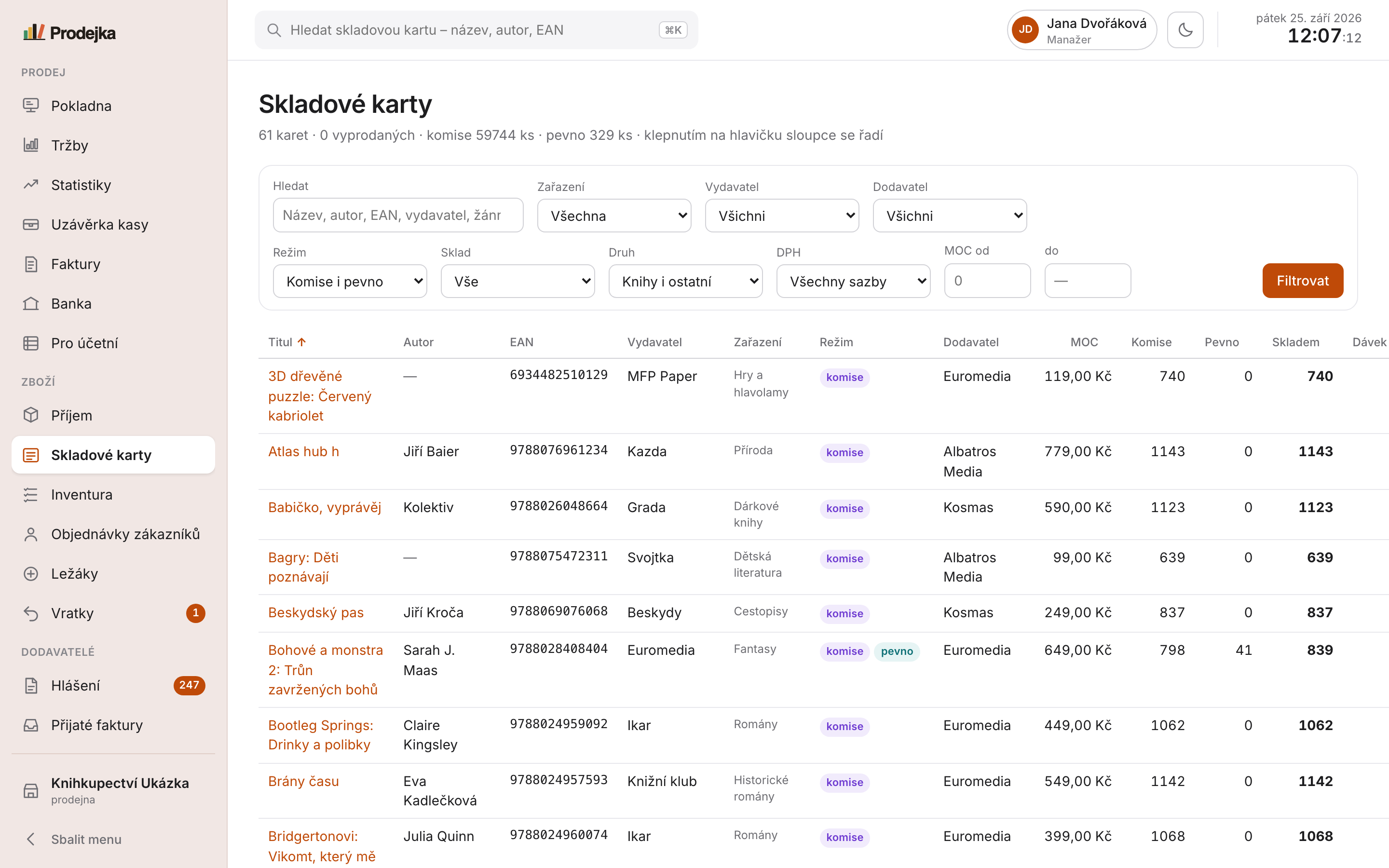The width and height of the screenshot is (1389, 868).
Task: Click the magnifier icon in top search
Action: point(274,30)
